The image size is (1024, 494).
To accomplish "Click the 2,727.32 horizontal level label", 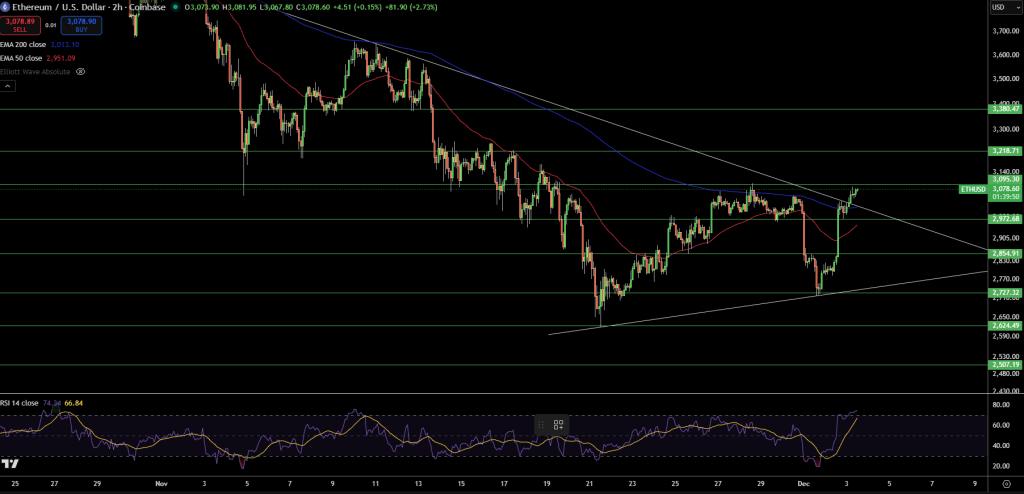I will coord(1004,292).
